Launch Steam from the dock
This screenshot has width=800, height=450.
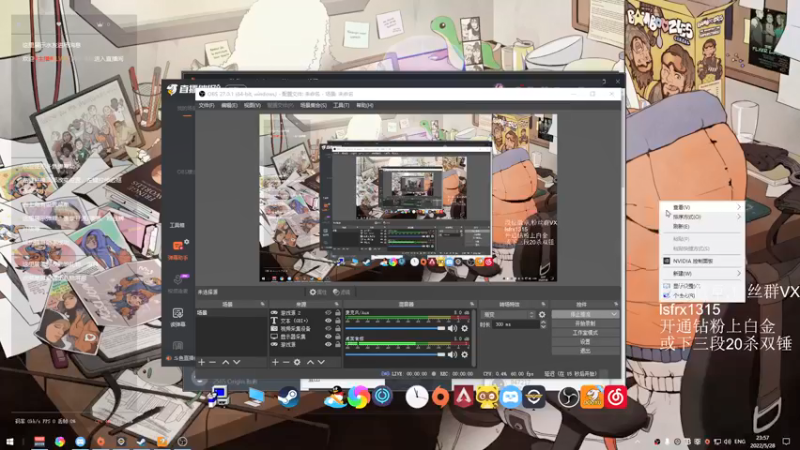pos(289,397)
